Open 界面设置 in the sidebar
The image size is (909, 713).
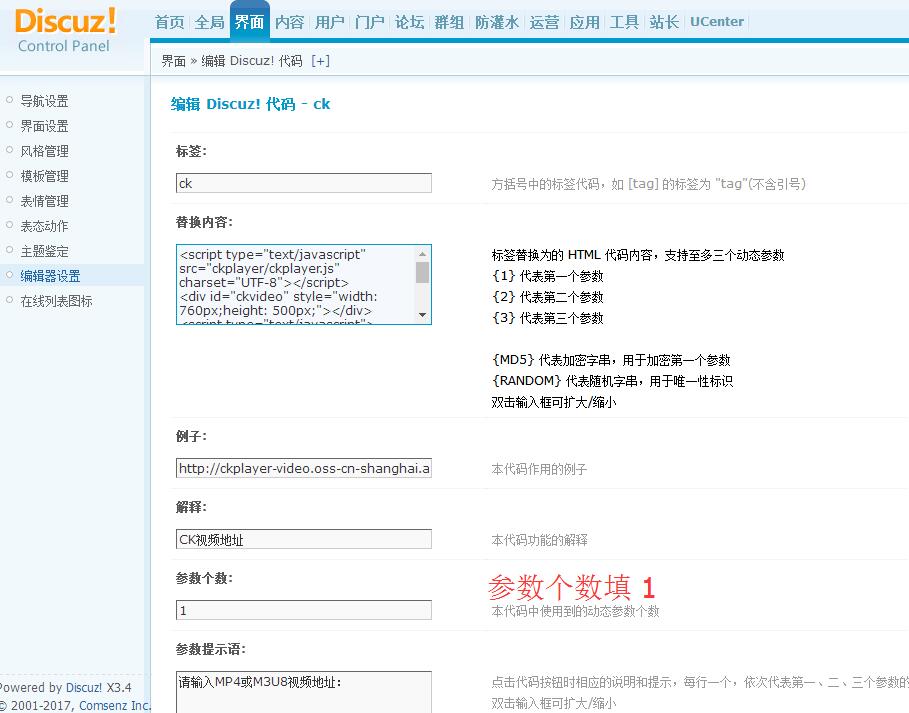click(45, 126)
